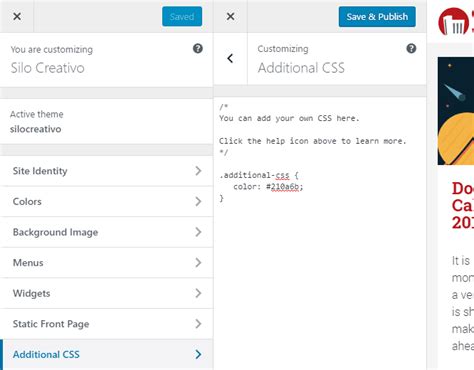Image resolution: width=474 pixels, height=370 pixels.
Task: Expand chevron on the Static Front Page row
Action: tap(198, 324)
